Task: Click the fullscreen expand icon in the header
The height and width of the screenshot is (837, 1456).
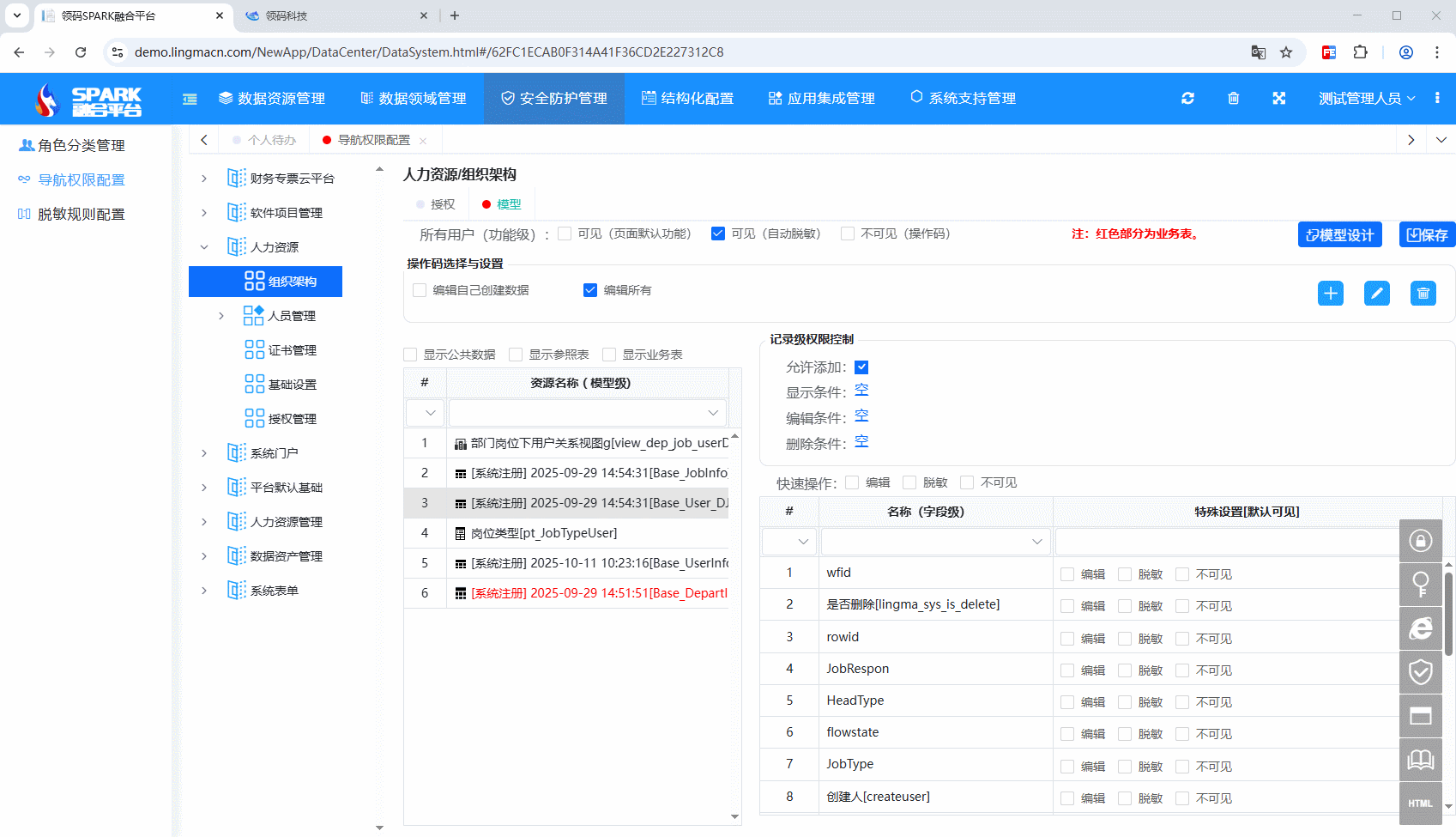Action: [x=1279, y=98]
